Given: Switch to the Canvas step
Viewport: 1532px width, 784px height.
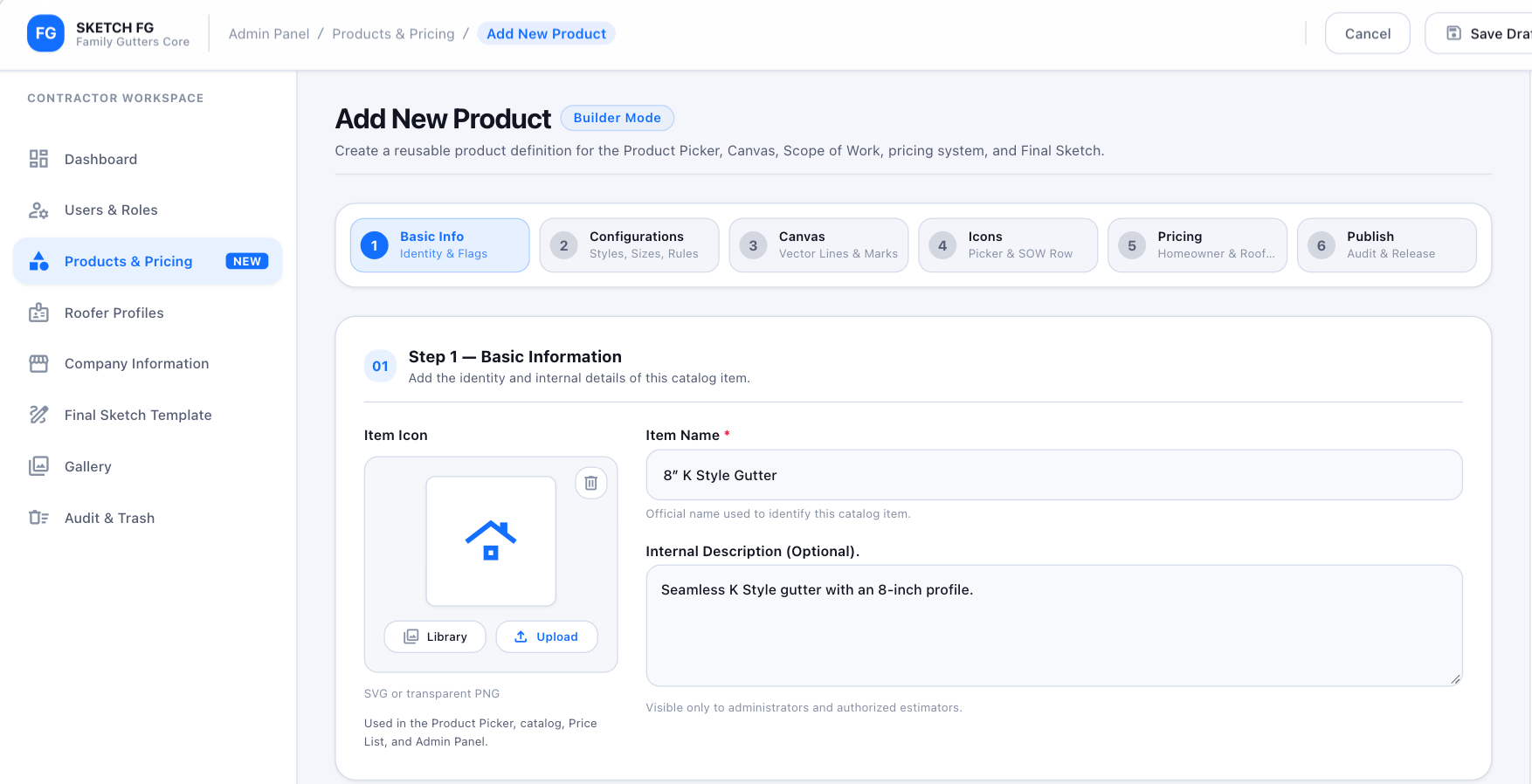Looking at the screenshot, I should (819, 245).
